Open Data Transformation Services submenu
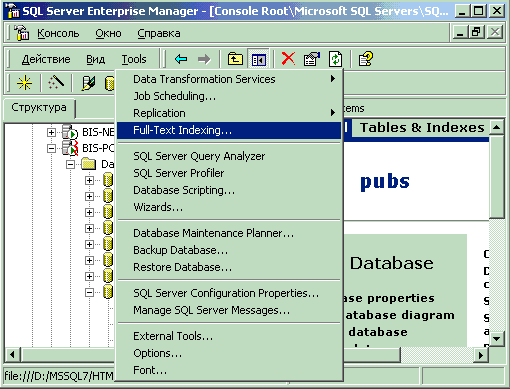 click(229, 79)
